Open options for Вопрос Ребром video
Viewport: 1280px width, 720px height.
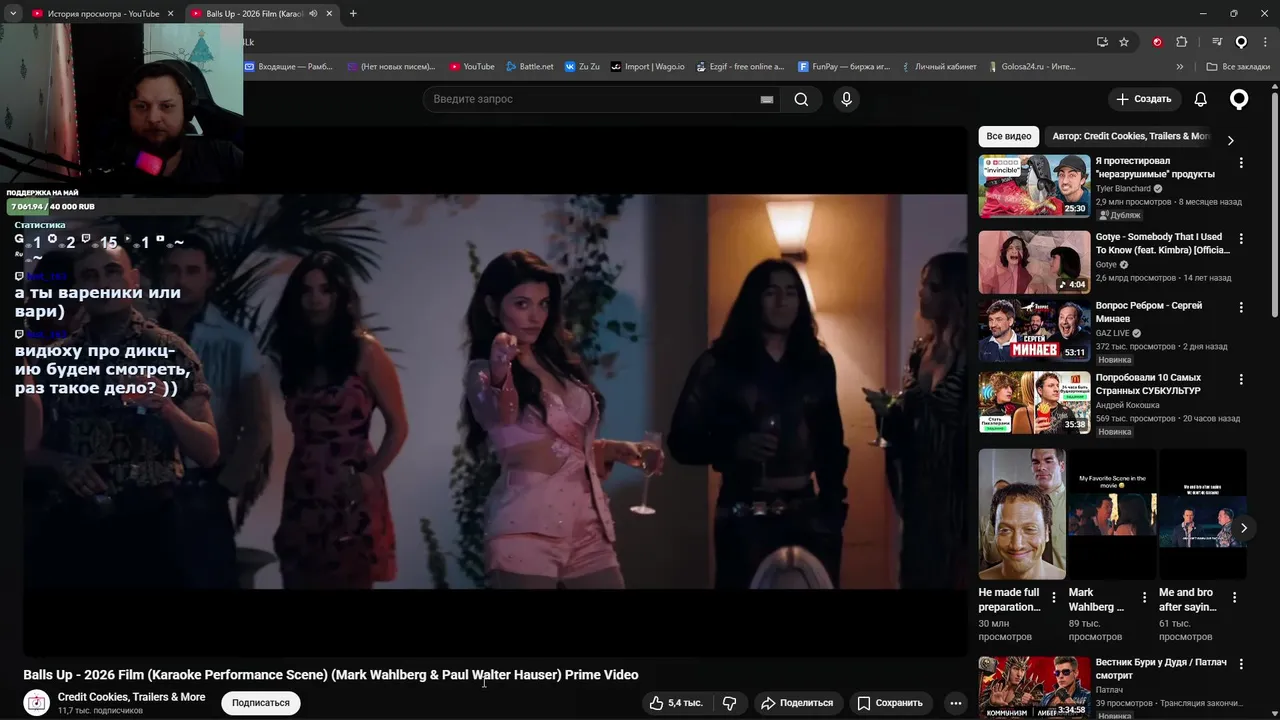point(1241,307)
